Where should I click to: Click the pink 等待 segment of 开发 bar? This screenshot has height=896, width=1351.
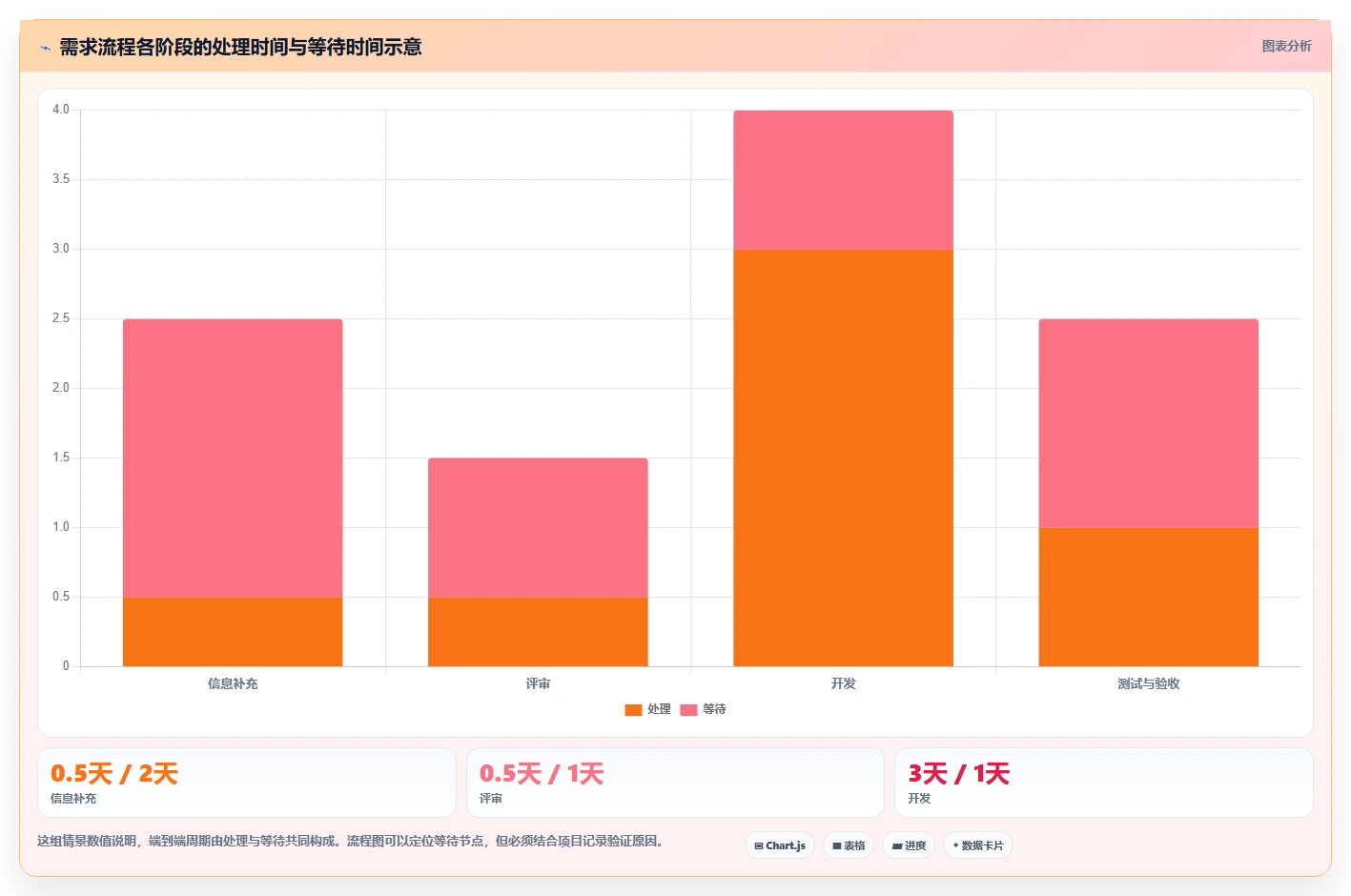[x=843, y=180]
